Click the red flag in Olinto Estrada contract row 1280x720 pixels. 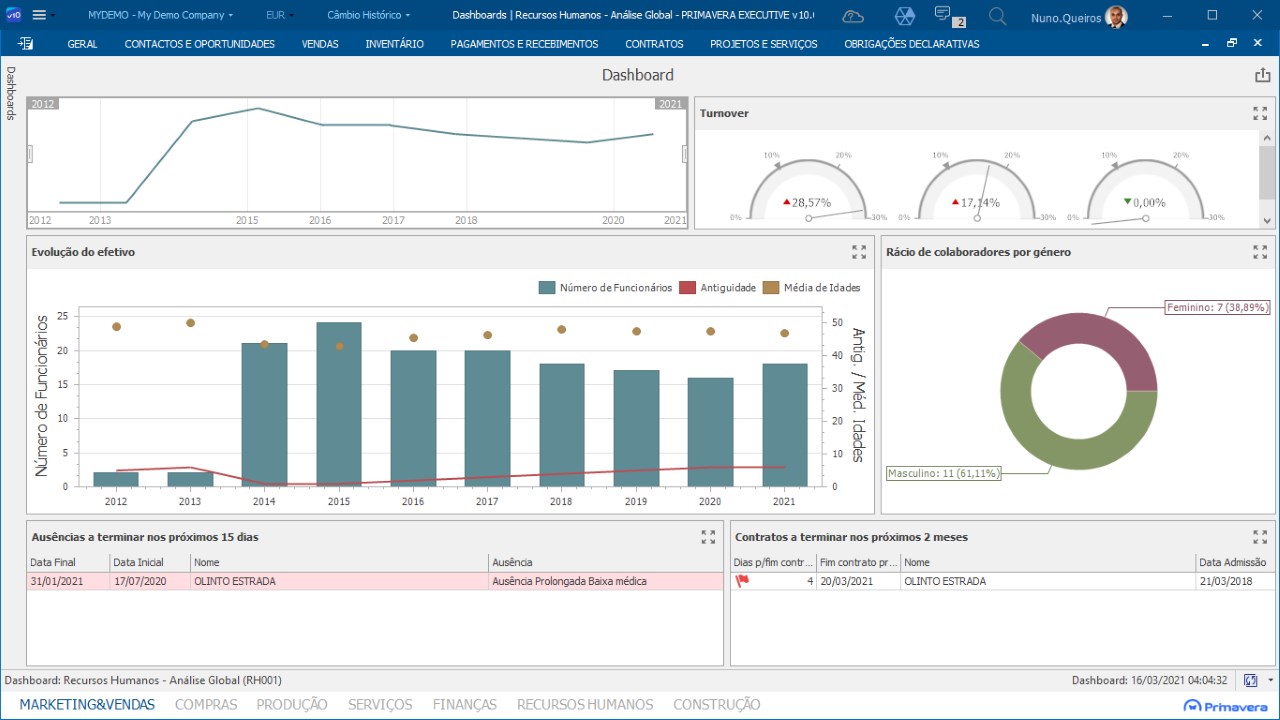tap(743, 581)
